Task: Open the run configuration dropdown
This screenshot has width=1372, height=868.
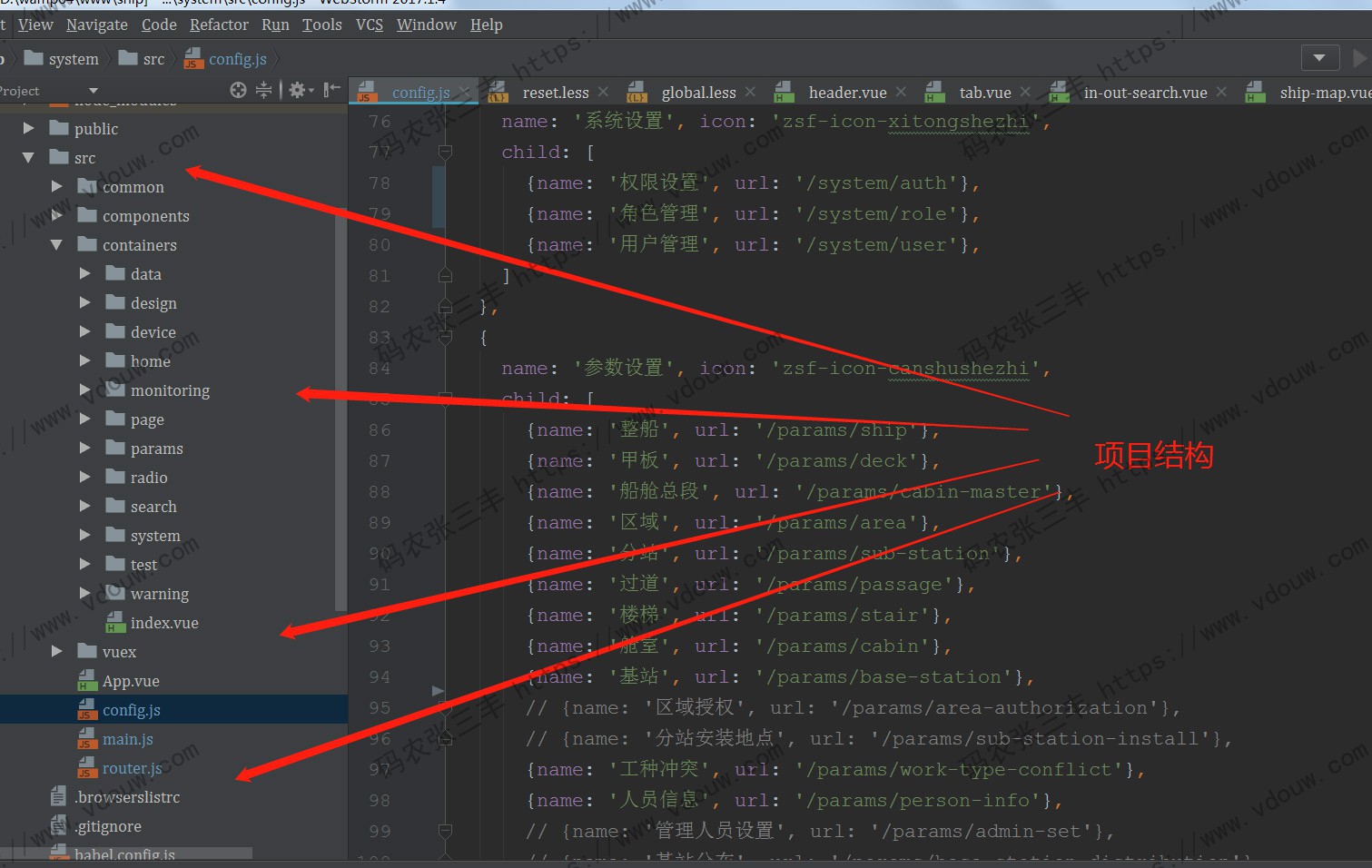Action: click(x=1319, y=58)
